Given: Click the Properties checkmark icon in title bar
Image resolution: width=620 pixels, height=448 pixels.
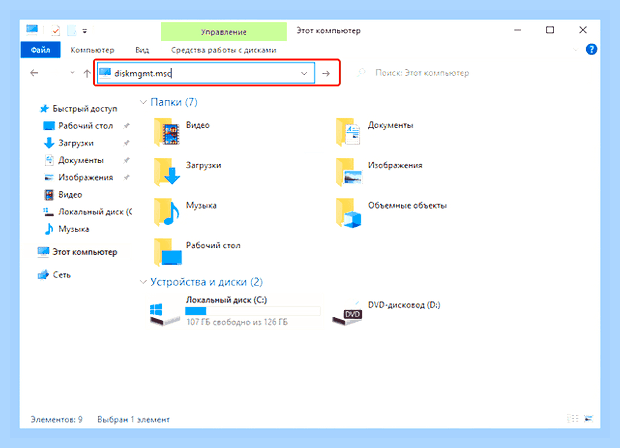Looking at the screenshot, I should point(56,30).
